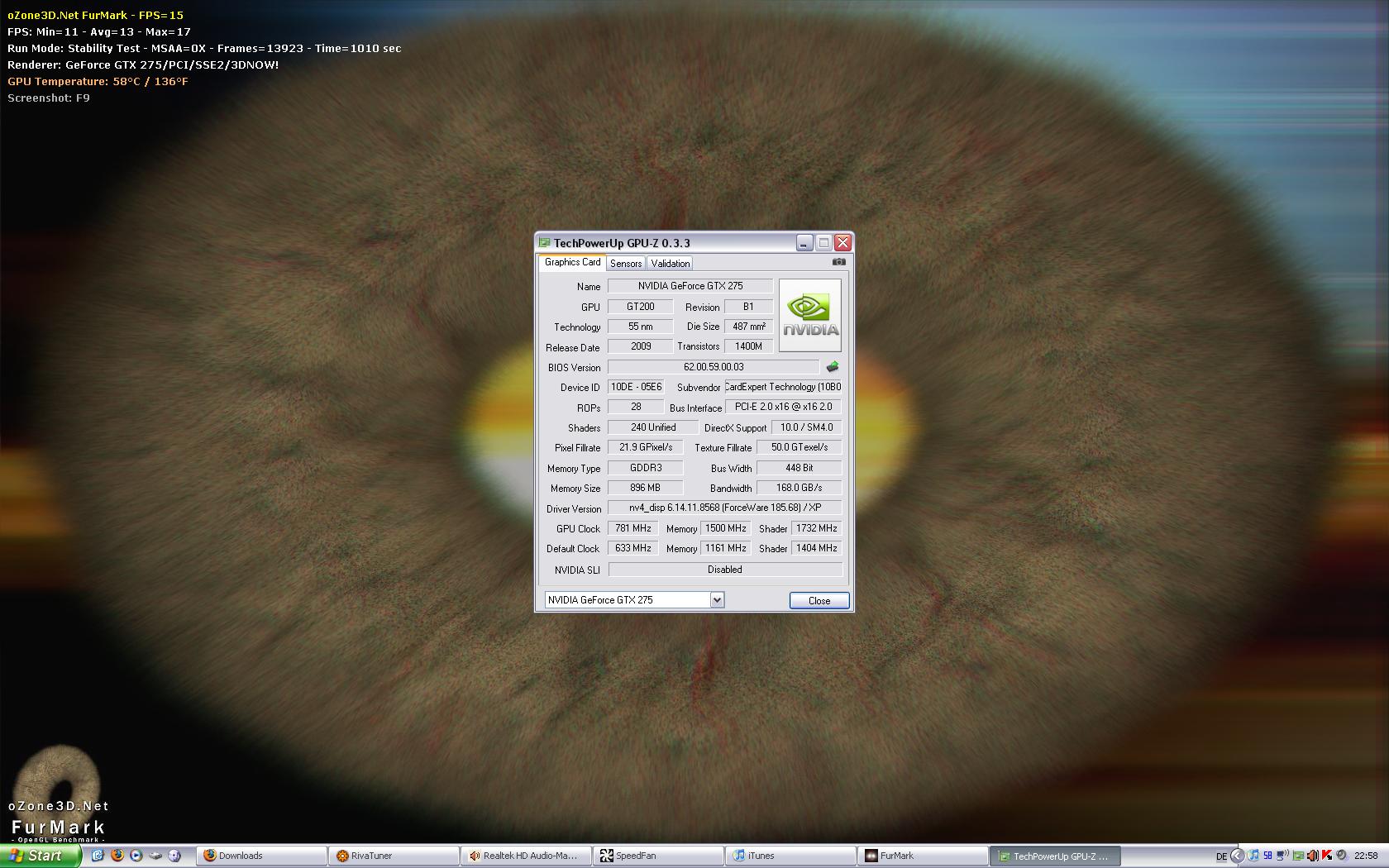
Task: Click the GPU-Z screenshot camera icon
Action: click(838, 262)
